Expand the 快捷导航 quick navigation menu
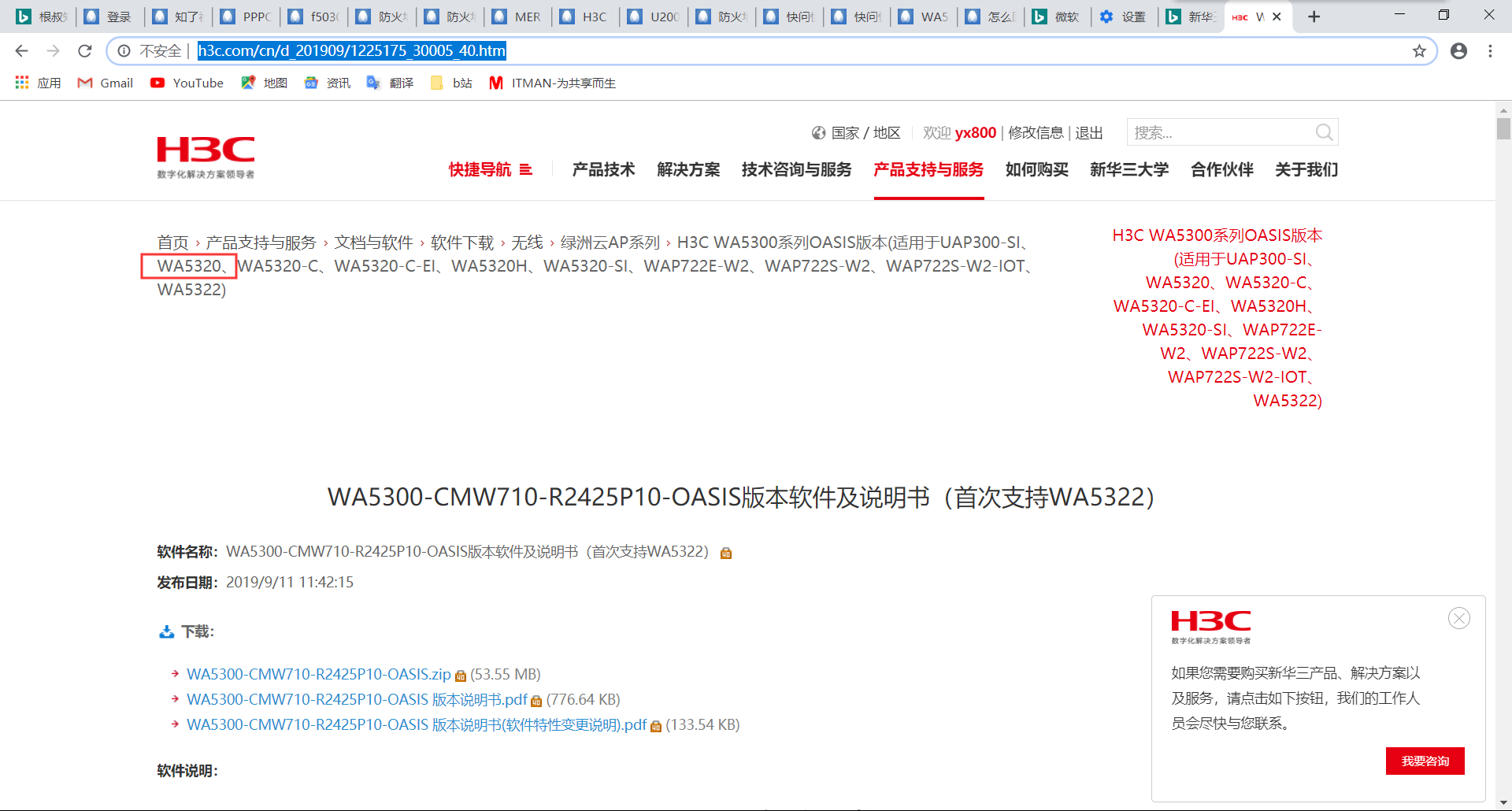Image resolution: width=1512 pixels, height=811 pixels. [x=490, y=169]
